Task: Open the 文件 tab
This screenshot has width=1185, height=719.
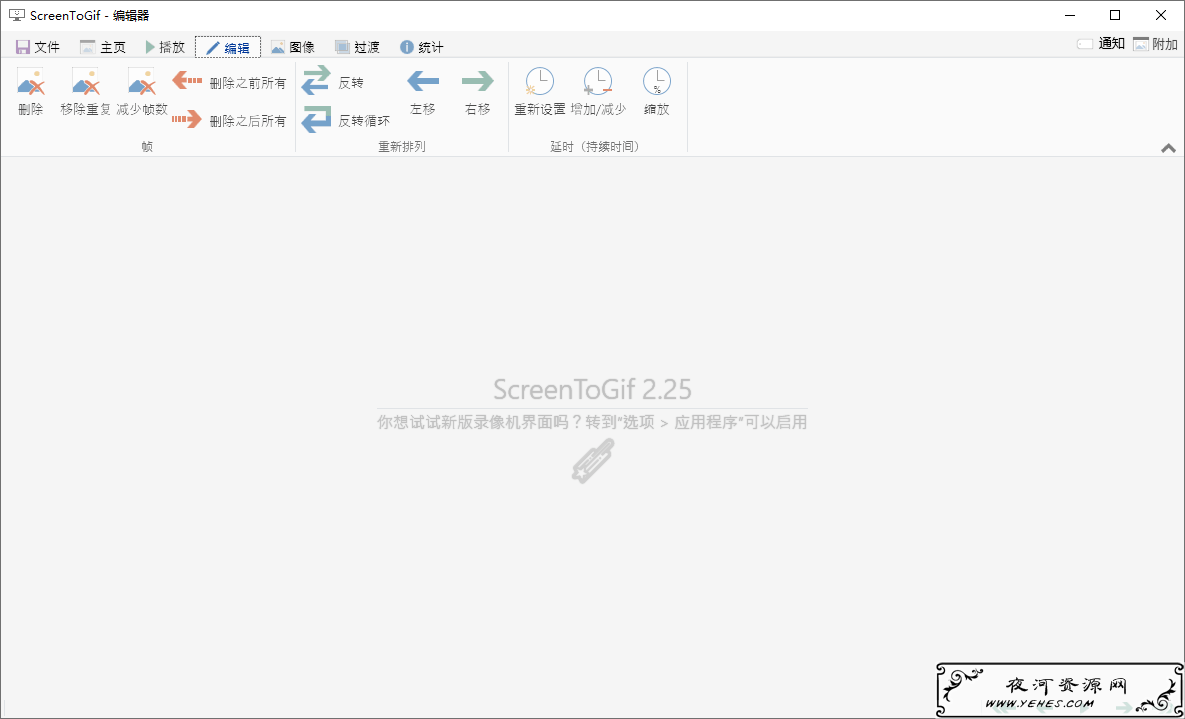Action: pyautogui.click(x=37, y=47)
